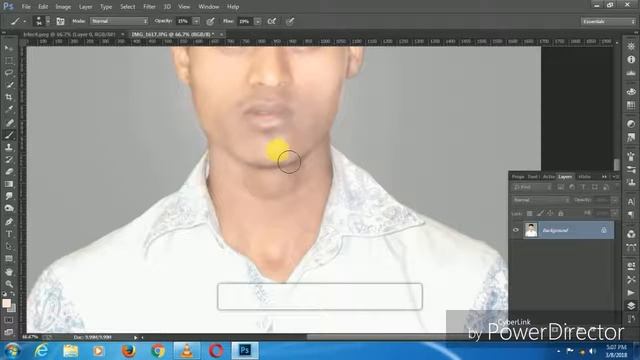This screenshot has width=640, height=360.
Task: Open the Opacity slider arrow in options bar
Action: 196,21
